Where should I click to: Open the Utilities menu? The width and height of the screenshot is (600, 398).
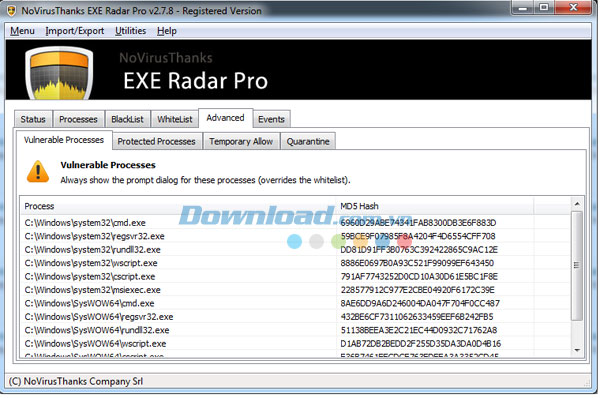click(x=130, y=31)
